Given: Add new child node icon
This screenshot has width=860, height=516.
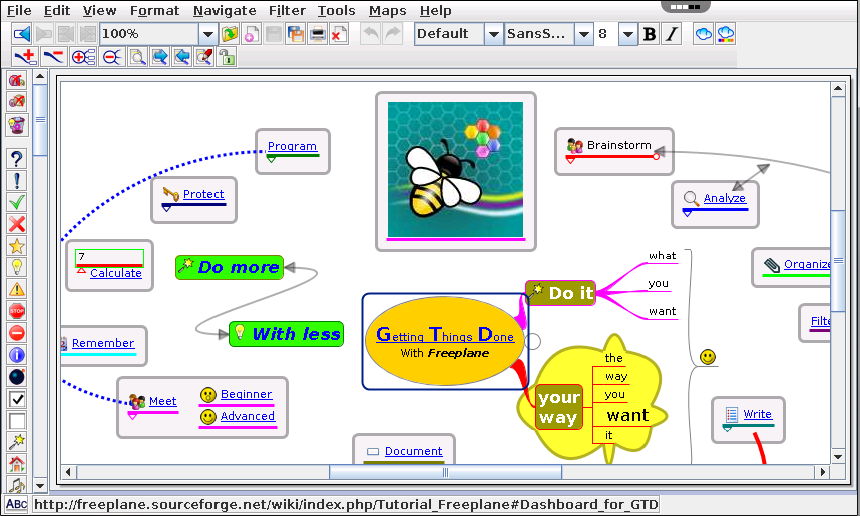Looking at the screenshot, I should 26,56.
